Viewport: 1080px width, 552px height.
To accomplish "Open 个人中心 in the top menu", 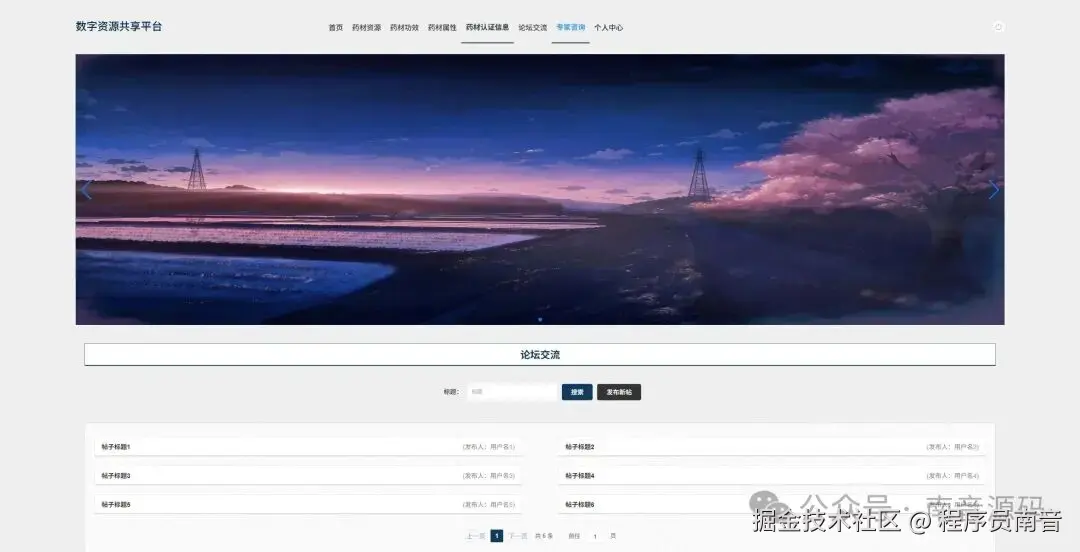I will (608, 28).
